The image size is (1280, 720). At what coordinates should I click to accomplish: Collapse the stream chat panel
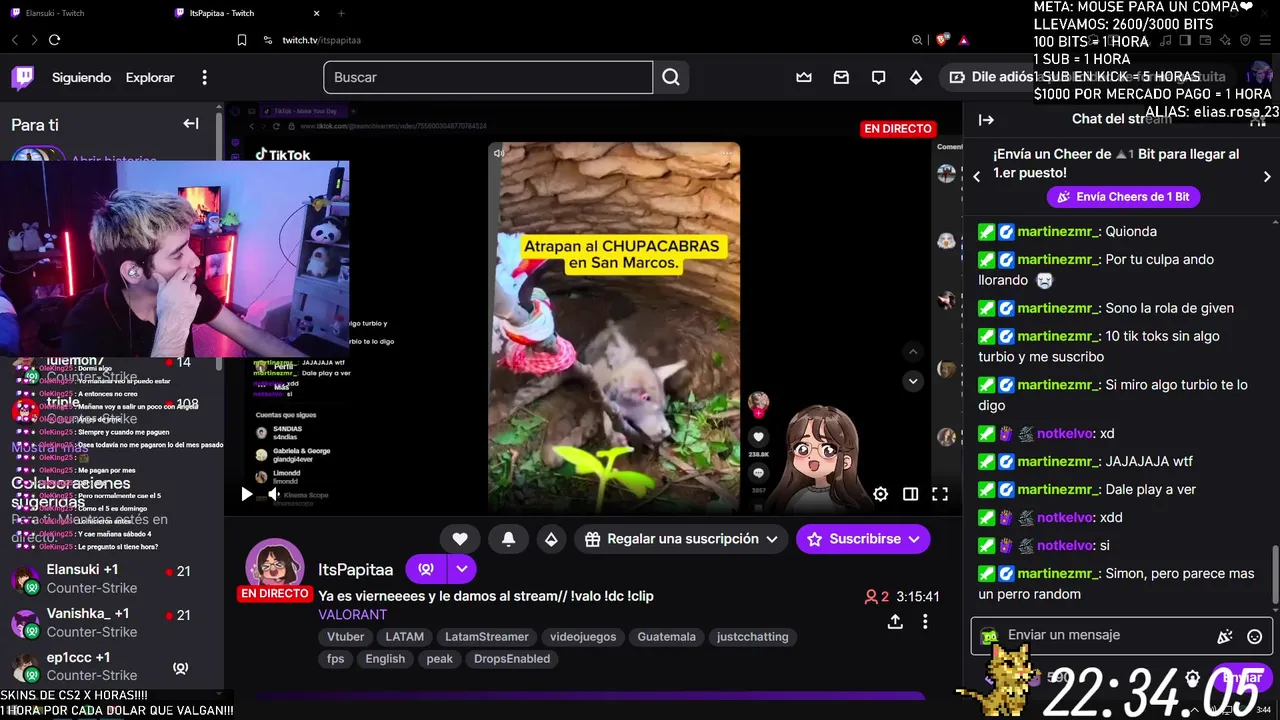tap(986, 120)
